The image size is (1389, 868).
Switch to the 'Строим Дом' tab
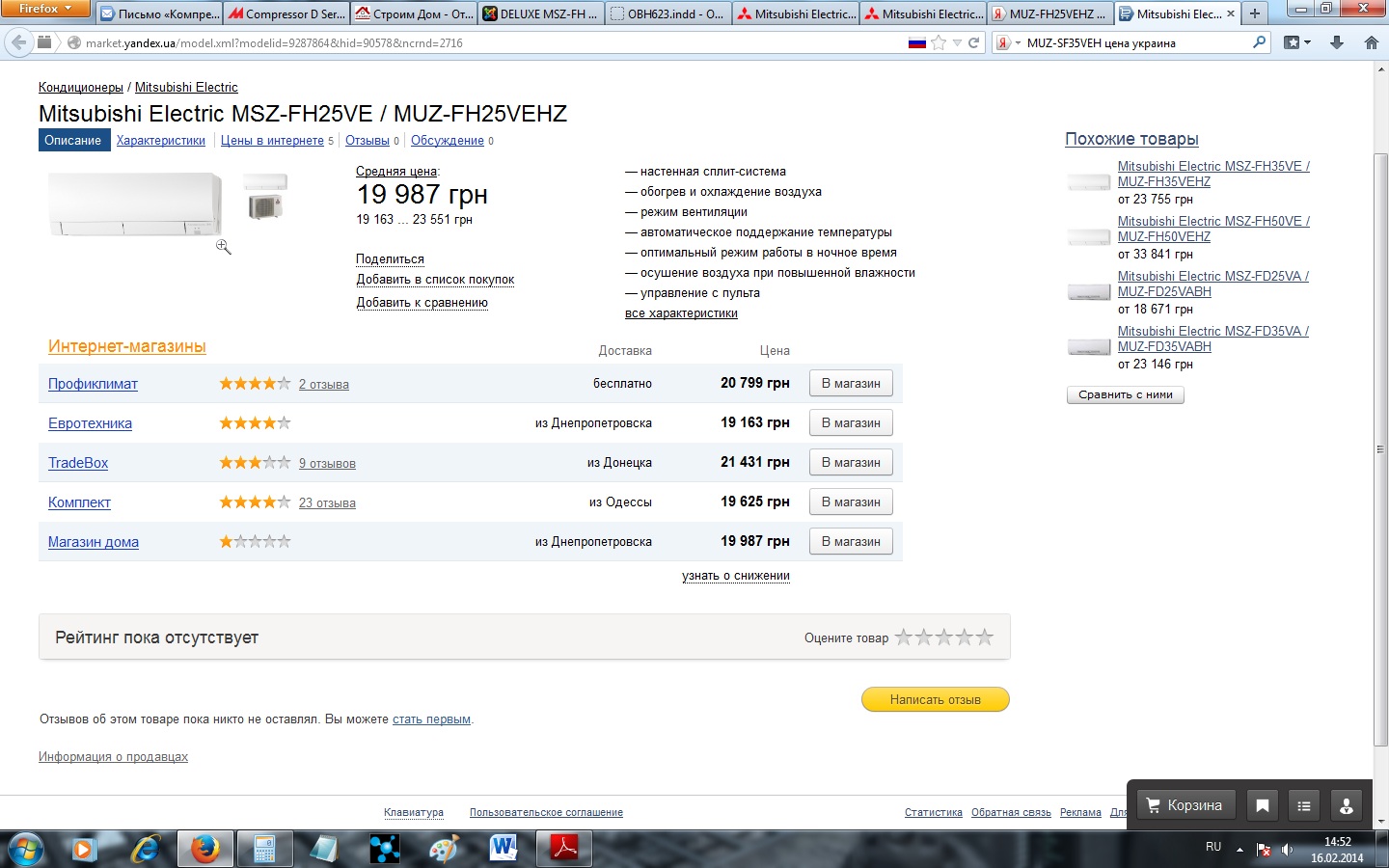(x=414, y=14)
